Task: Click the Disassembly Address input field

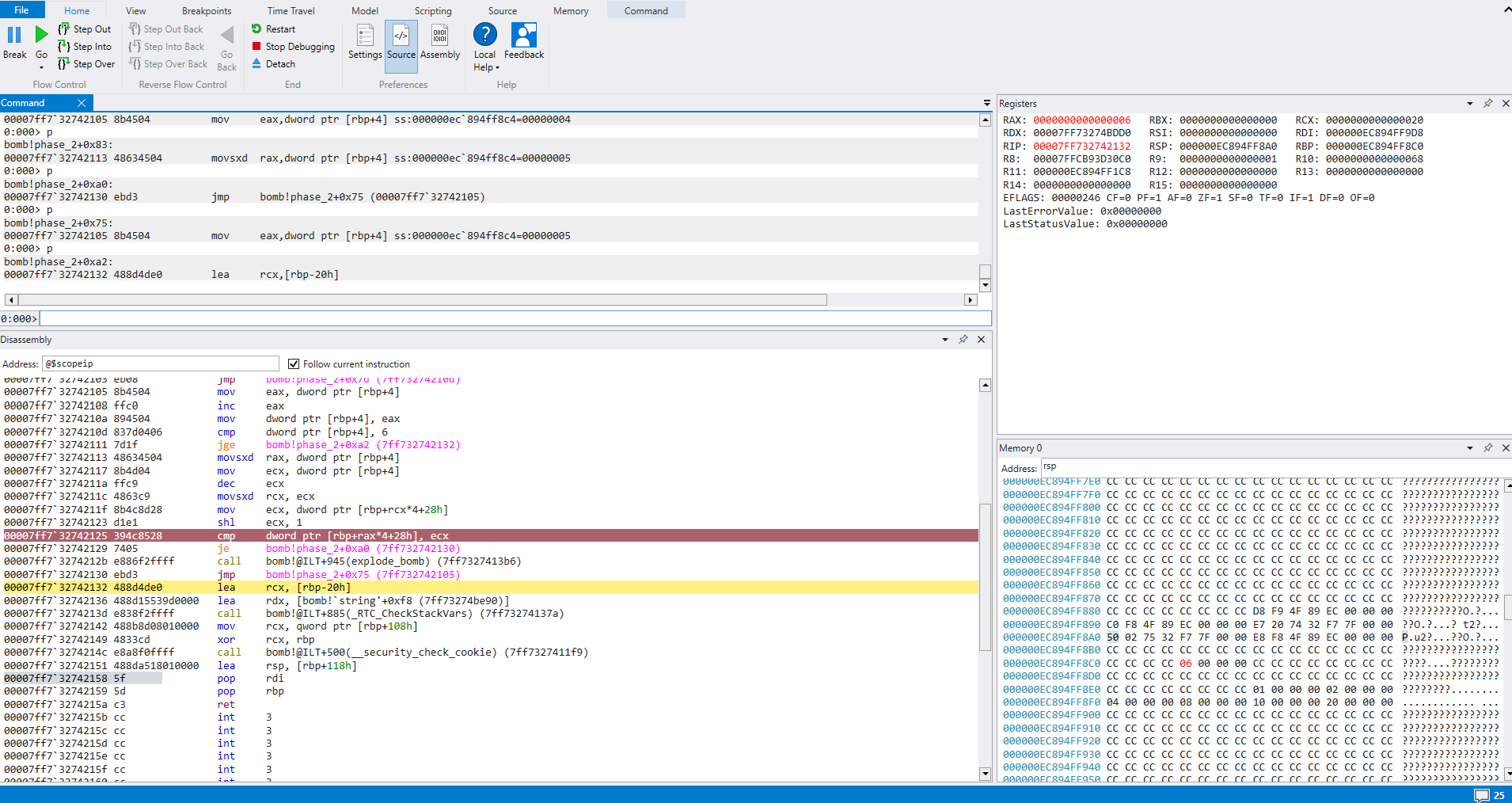Action: (161, 364)
